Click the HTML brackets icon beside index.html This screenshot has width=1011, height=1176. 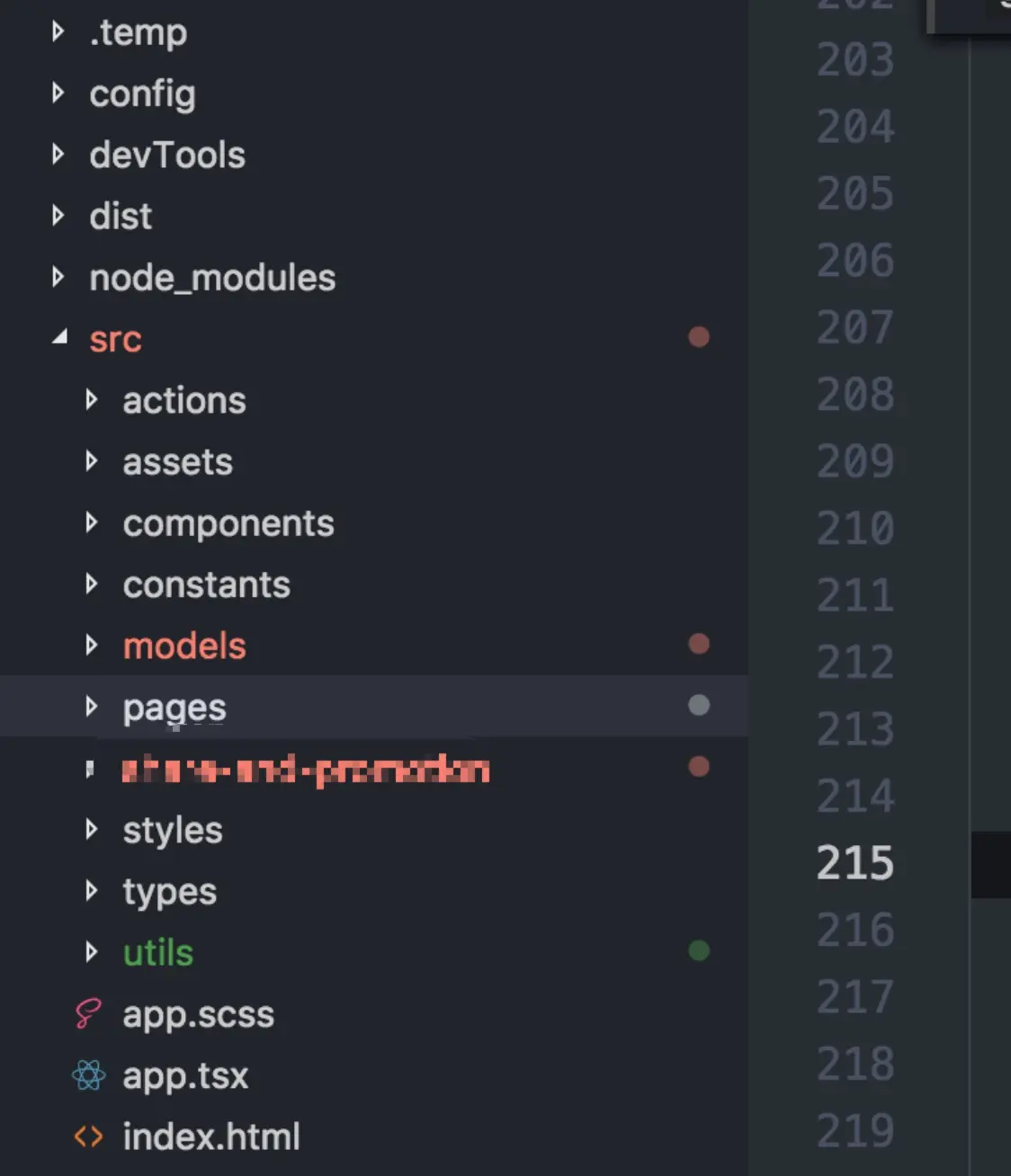click(x=88, y=1136)
